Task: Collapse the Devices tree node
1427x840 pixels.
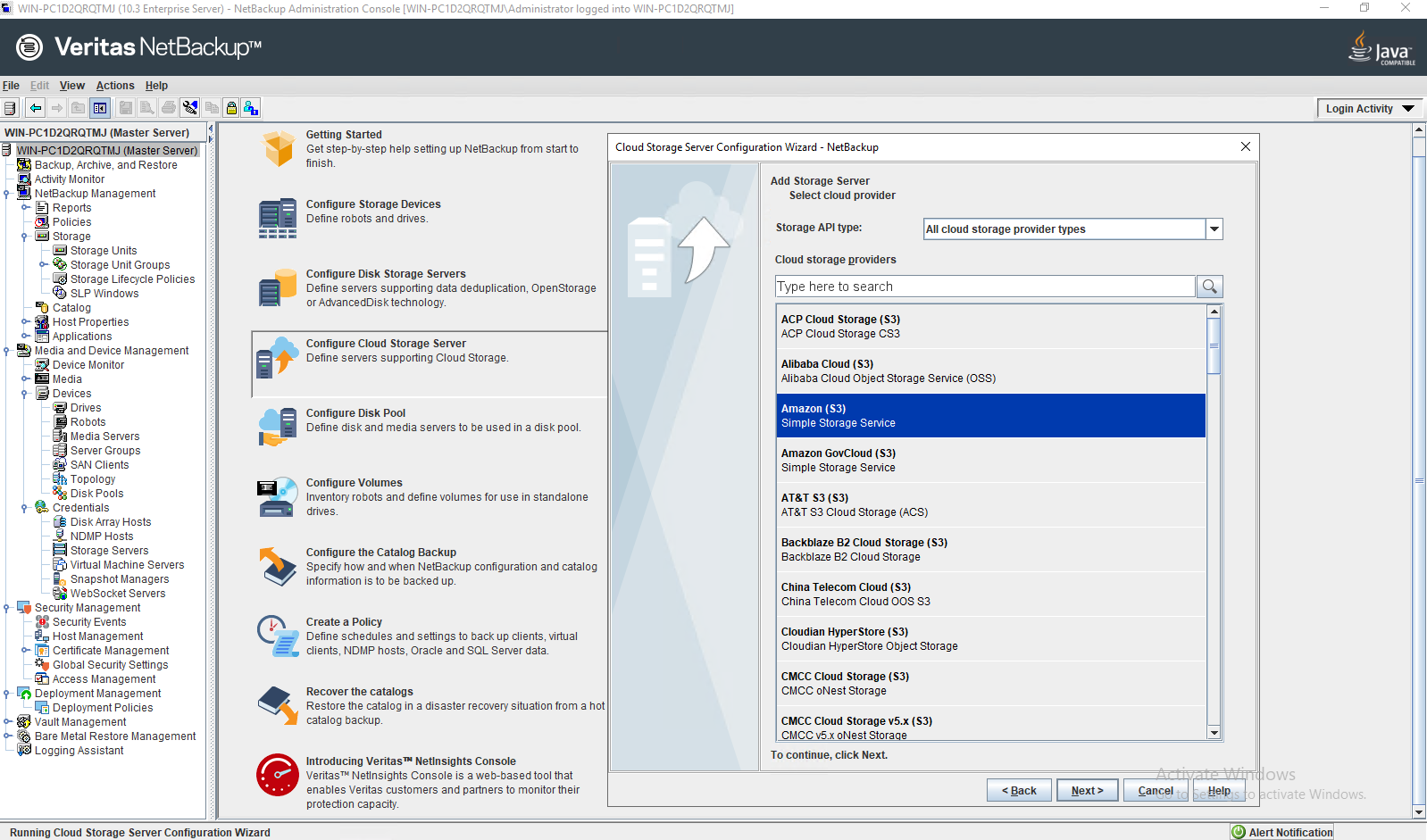Action: pos(24,394)
